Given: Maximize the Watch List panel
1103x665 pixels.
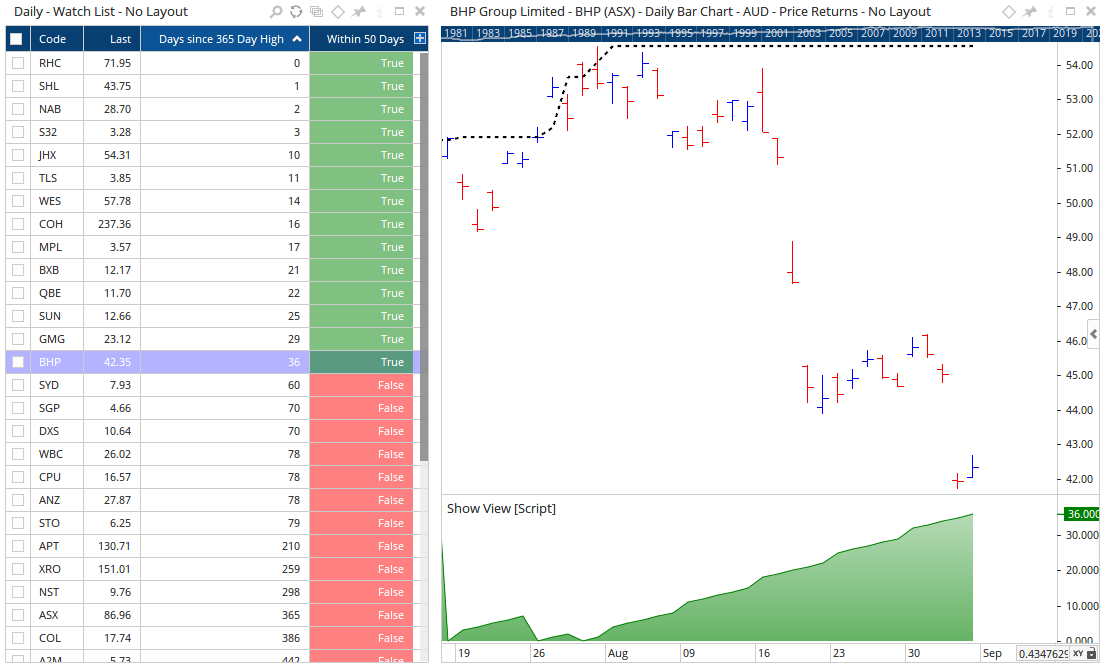Looking at the screenshot, I should (x=400, y=11).
